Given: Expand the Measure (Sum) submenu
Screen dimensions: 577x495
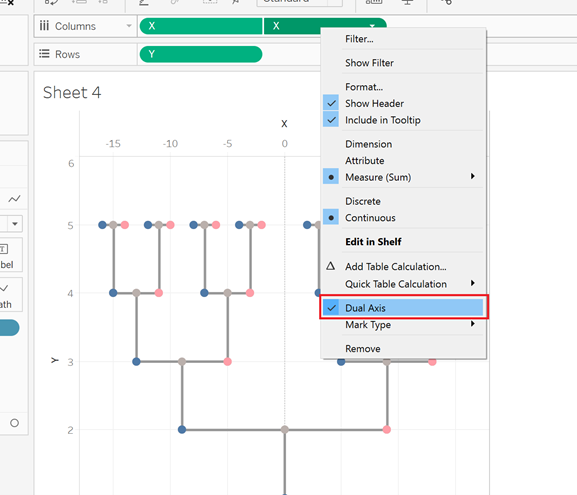Looking at the screenshot, I should [472, 177].
